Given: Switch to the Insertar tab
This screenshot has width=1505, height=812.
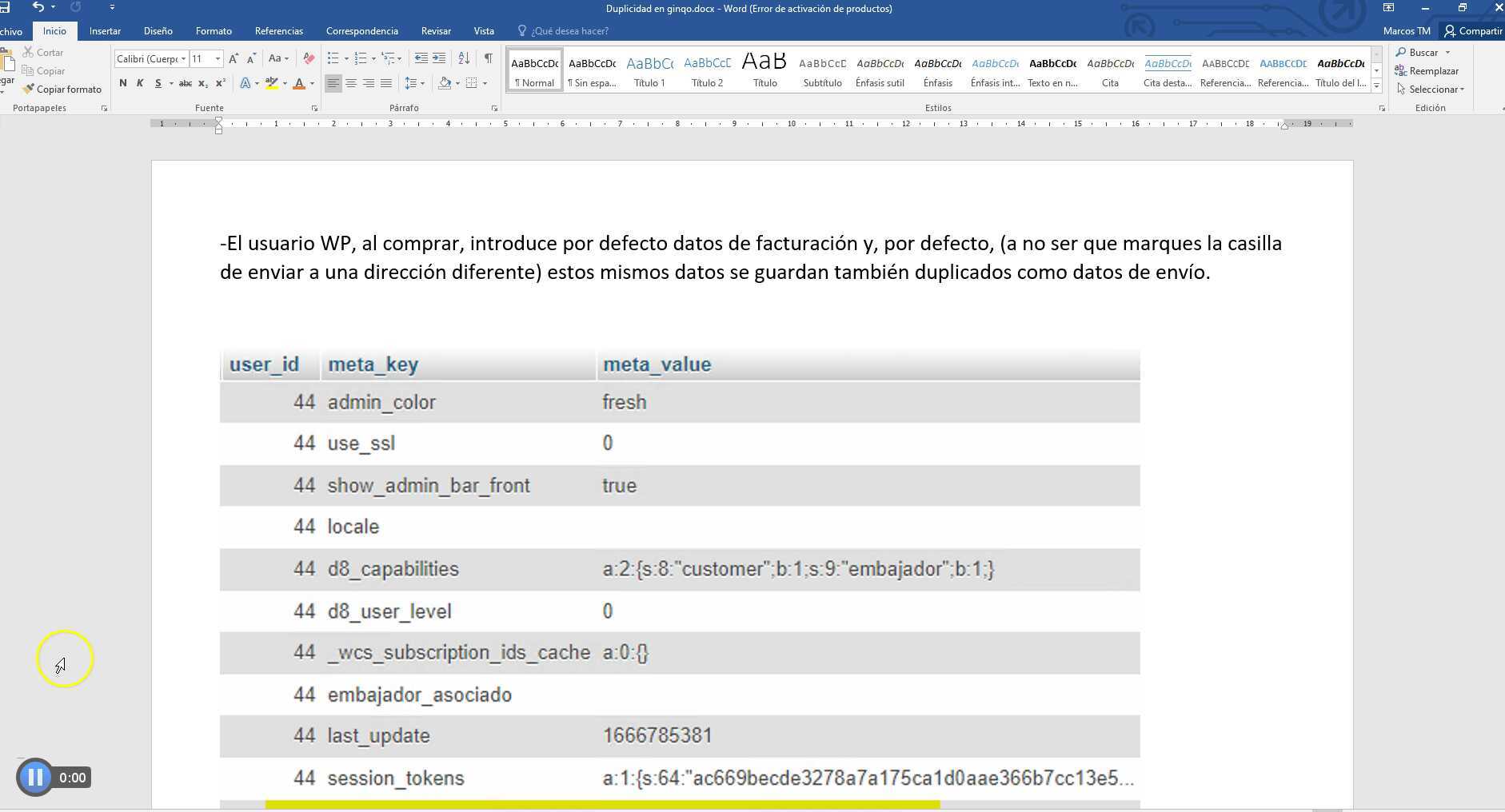Looking at the screenshot, I should (105, 31).
